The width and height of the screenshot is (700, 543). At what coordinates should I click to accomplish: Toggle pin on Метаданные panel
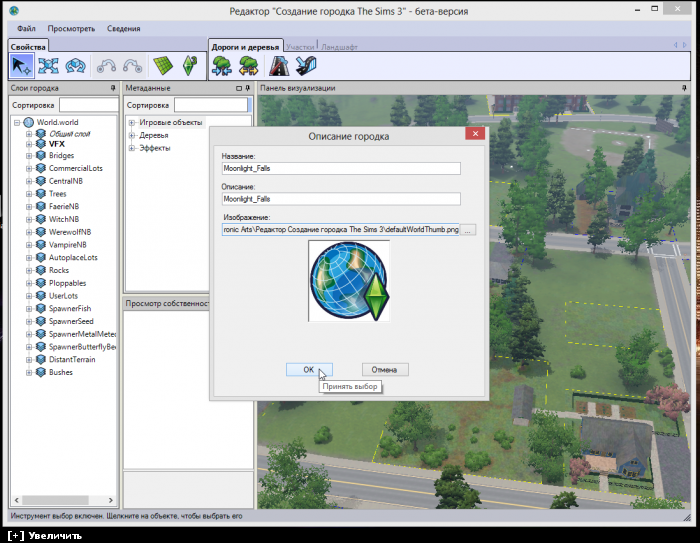coord(249,88)
